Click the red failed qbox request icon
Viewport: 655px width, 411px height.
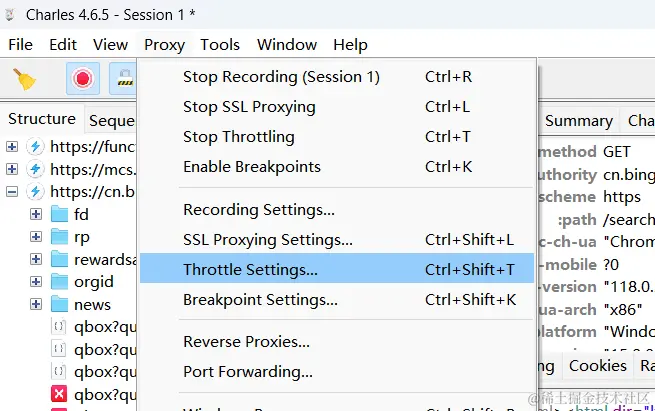[59, 394]
